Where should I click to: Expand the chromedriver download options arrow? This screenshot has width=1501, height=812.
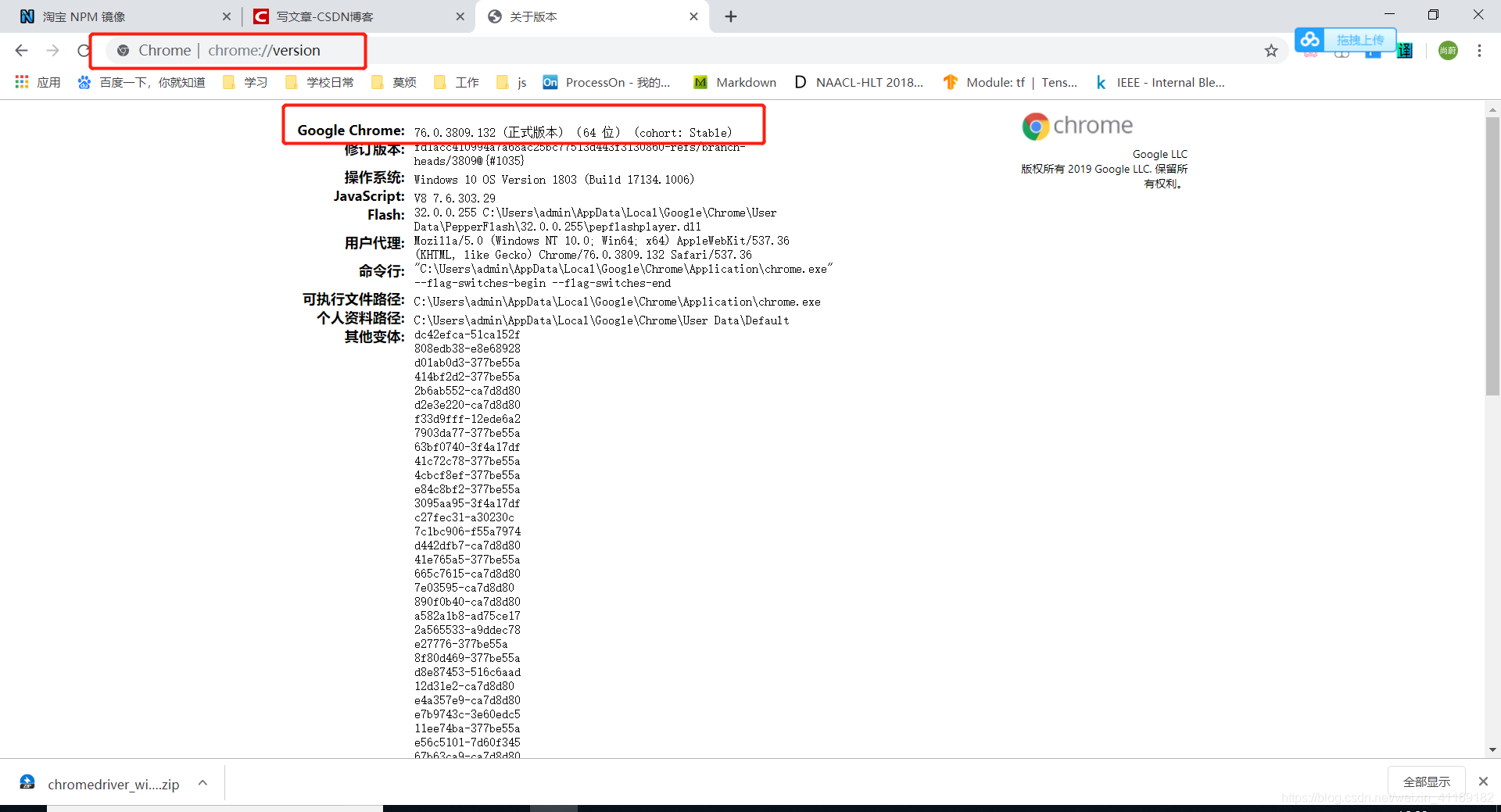coord(203,782)
